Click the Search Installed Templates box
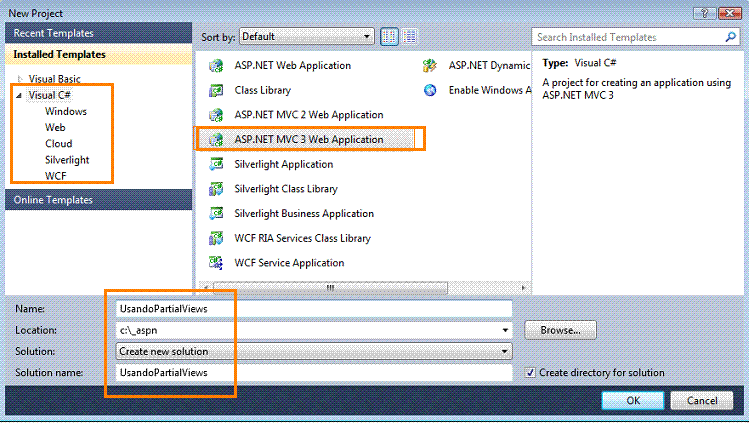The height and width of the screenshot is (423, 749). (x=635, y=37)
